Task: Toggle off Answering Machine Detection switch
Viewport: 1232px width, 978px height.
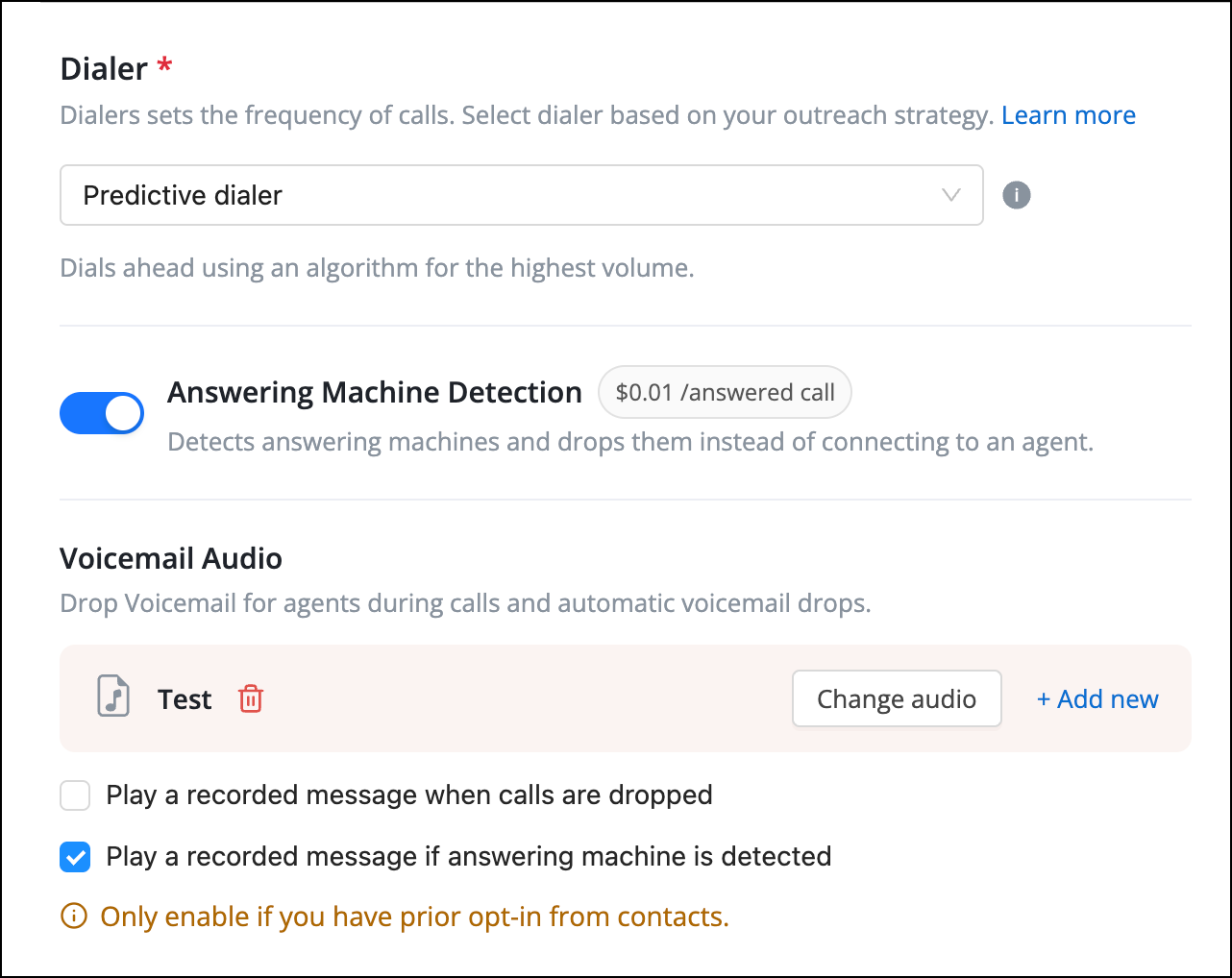Action: tap(102, 413)
